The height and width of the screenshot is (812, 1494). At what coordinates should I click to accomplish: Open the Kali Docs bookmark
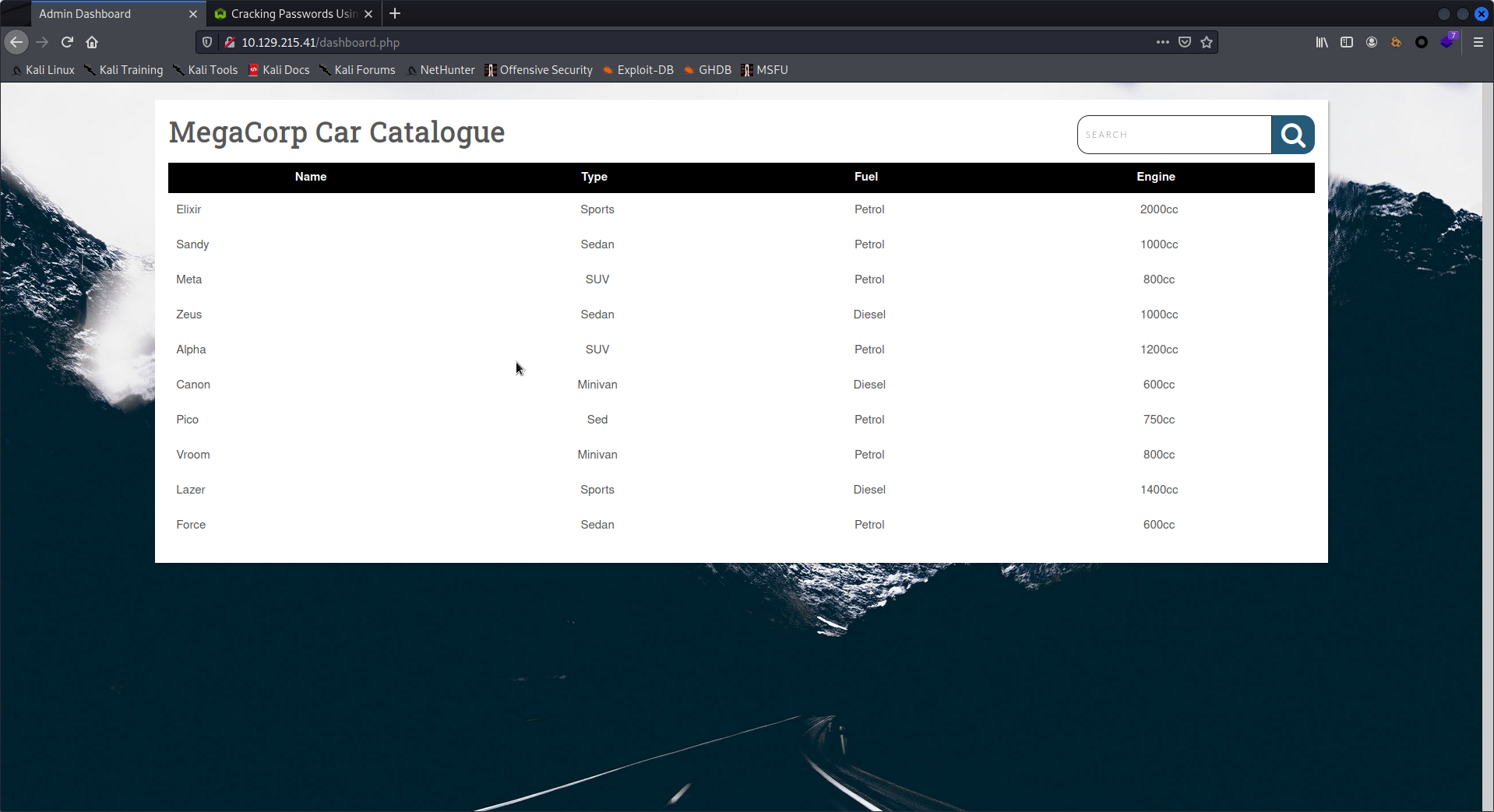click(x=279, y=70)
